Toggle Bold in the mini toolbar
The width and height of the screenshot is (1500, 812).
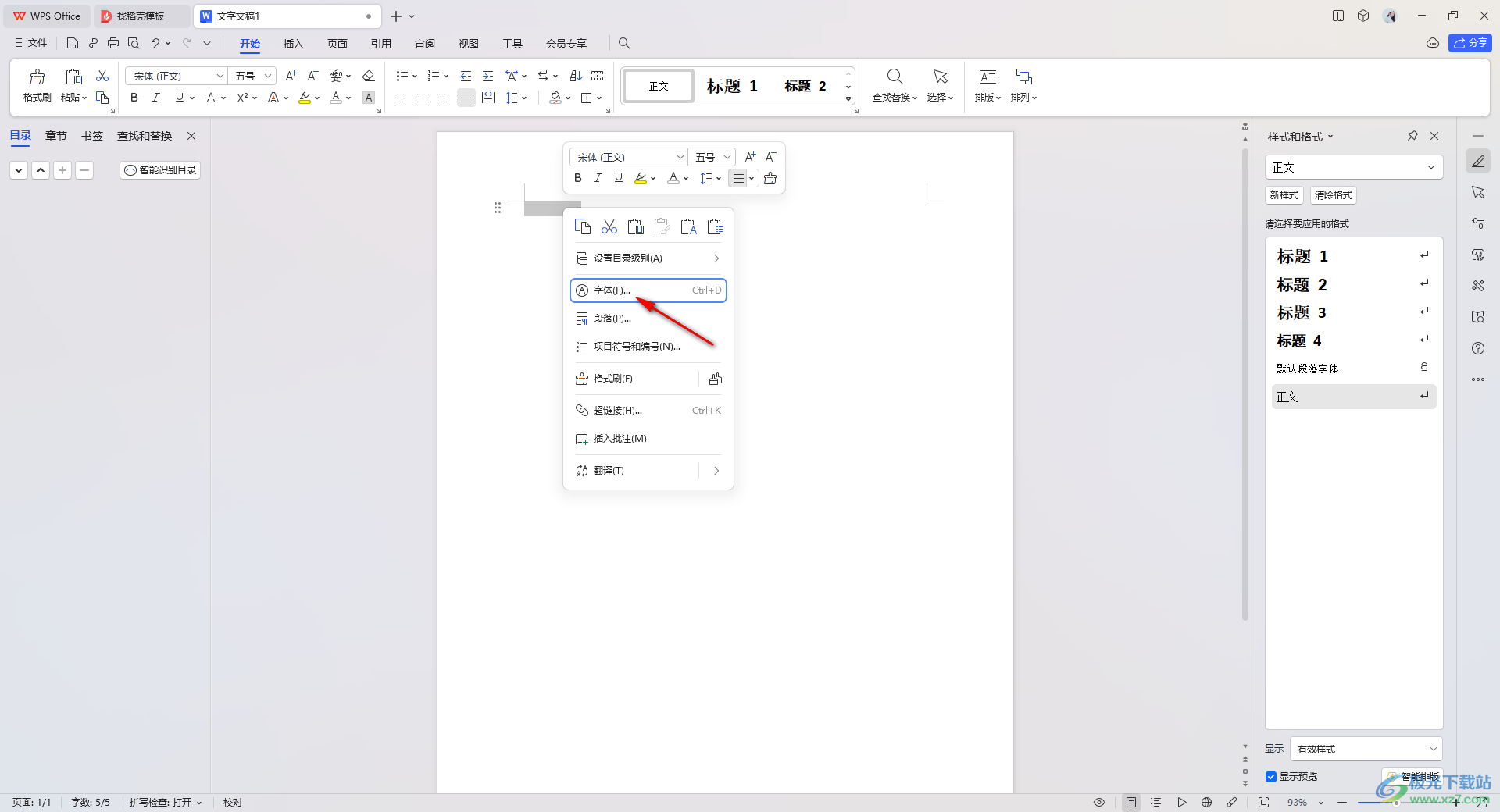(578, 178)
